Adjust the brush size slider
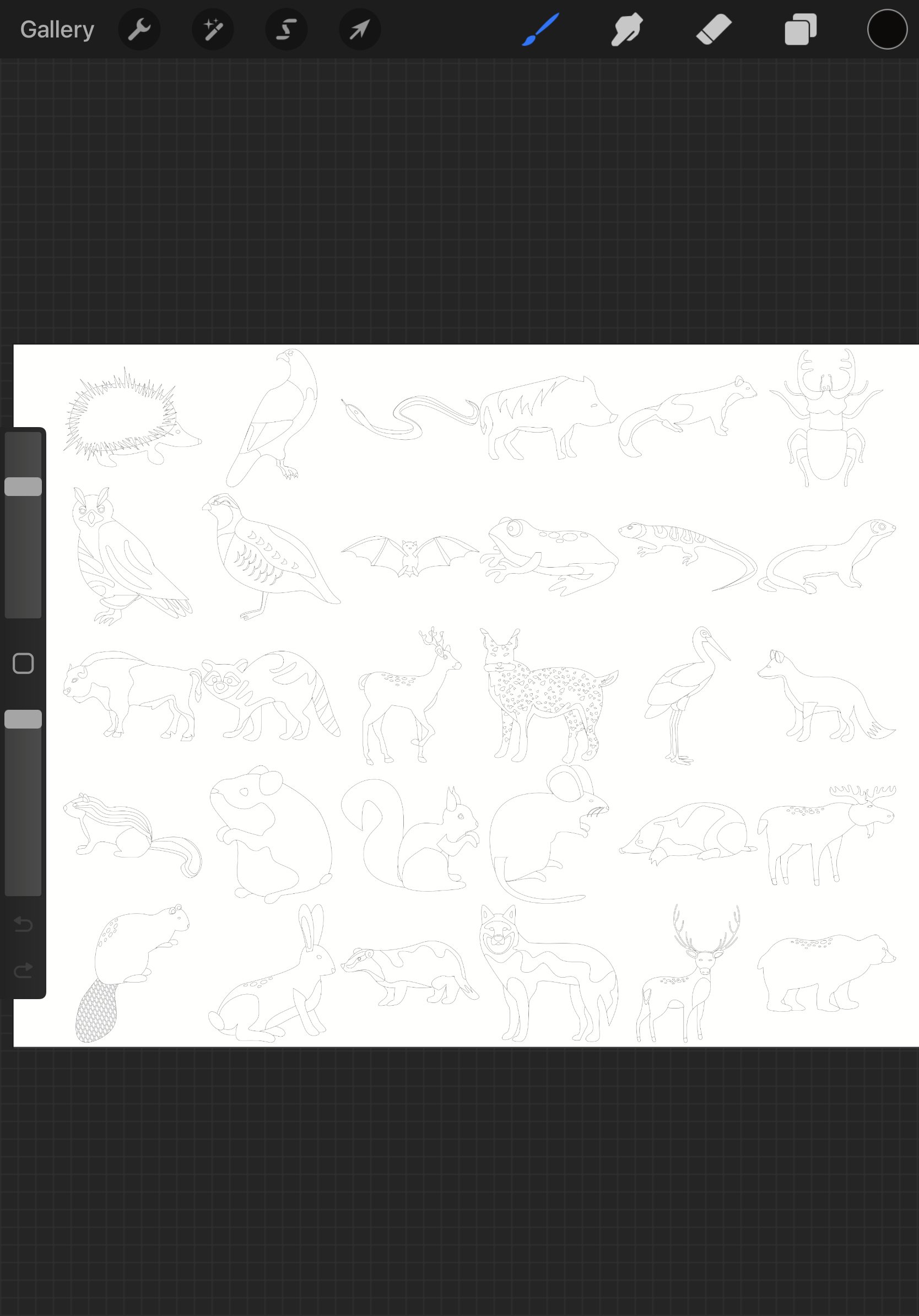 pos(23,525)
